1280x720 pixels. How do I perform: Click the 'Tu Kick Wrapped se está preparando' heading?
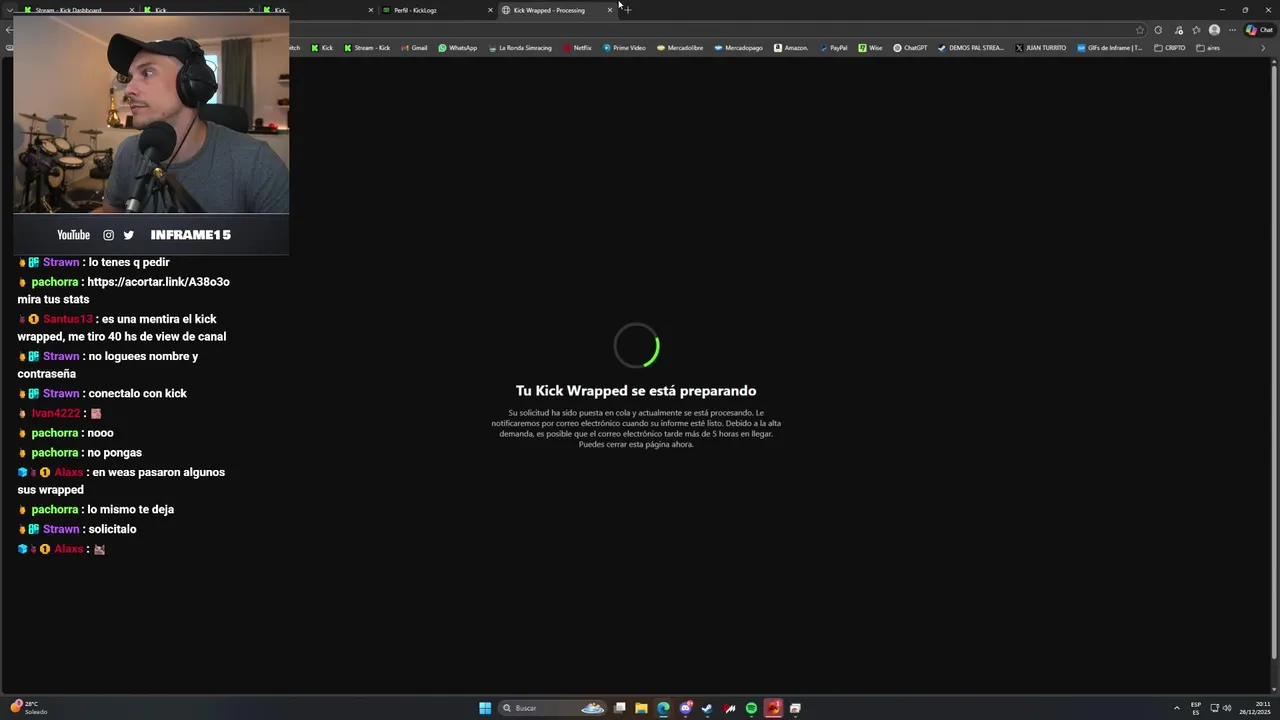[x=636, y=391]
